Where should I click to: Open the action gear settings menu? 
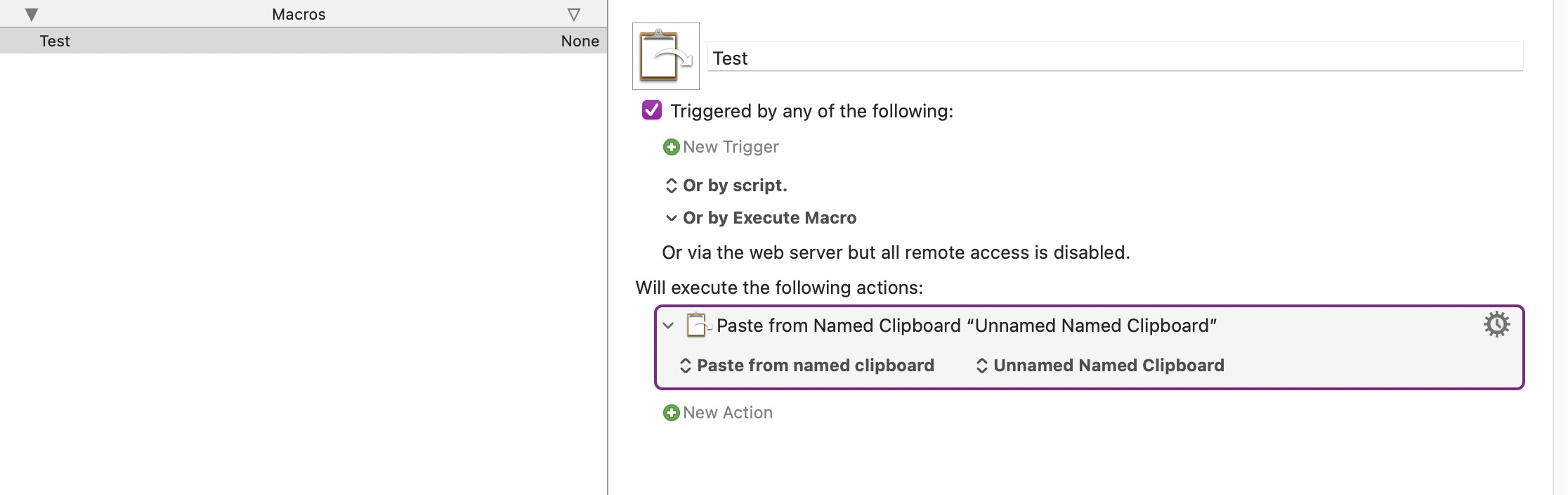click(x=1496, y=325)
